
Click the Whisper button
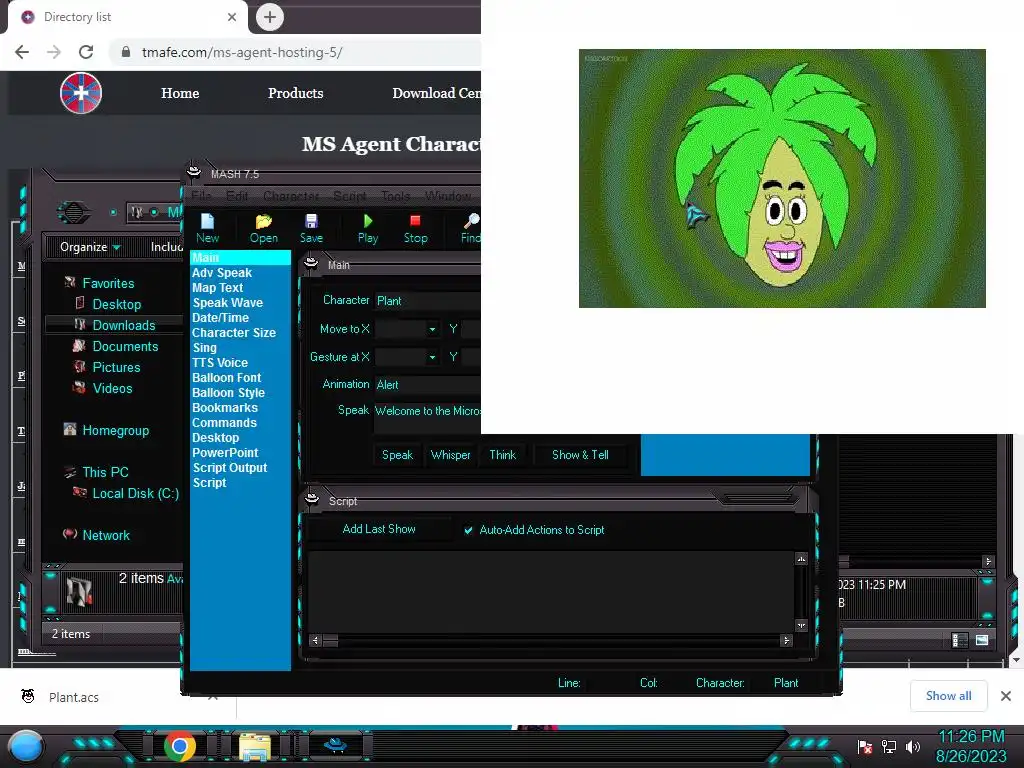click(451, 455)
